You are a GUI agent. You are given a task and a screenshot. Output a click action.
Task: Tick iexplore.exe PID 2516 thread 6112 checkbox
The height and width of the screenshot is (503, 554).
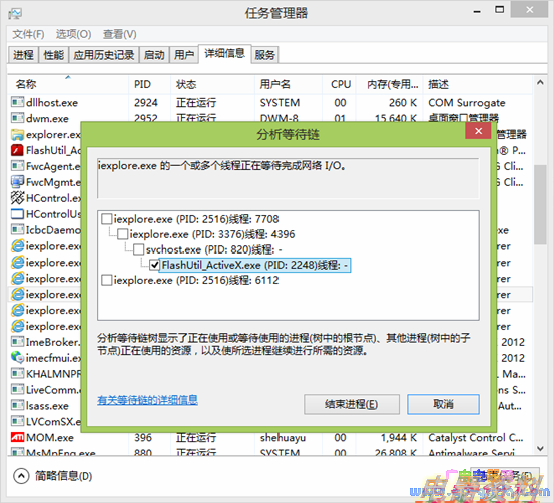tap(106, 280)
